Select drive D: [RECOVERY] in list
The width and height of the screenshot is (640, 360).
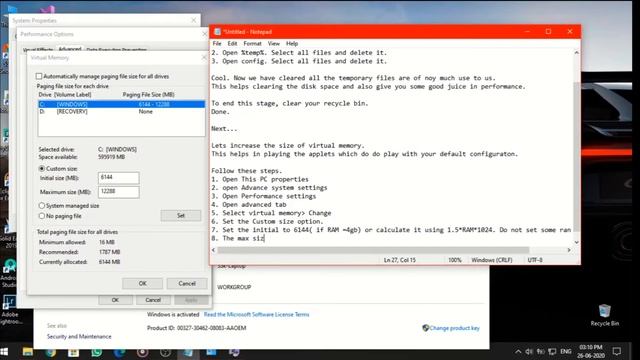(122, 112)
